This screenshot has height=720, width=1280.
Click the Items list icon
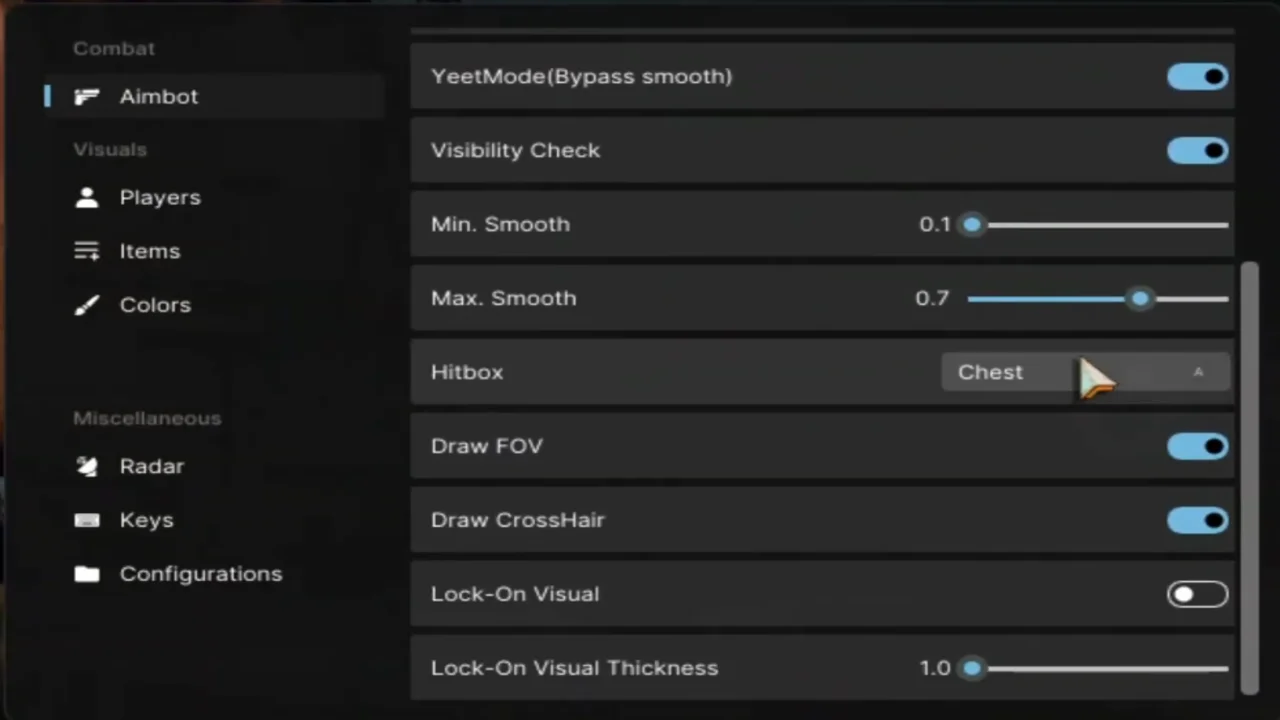pyautogui.click(x=87, y=251)
